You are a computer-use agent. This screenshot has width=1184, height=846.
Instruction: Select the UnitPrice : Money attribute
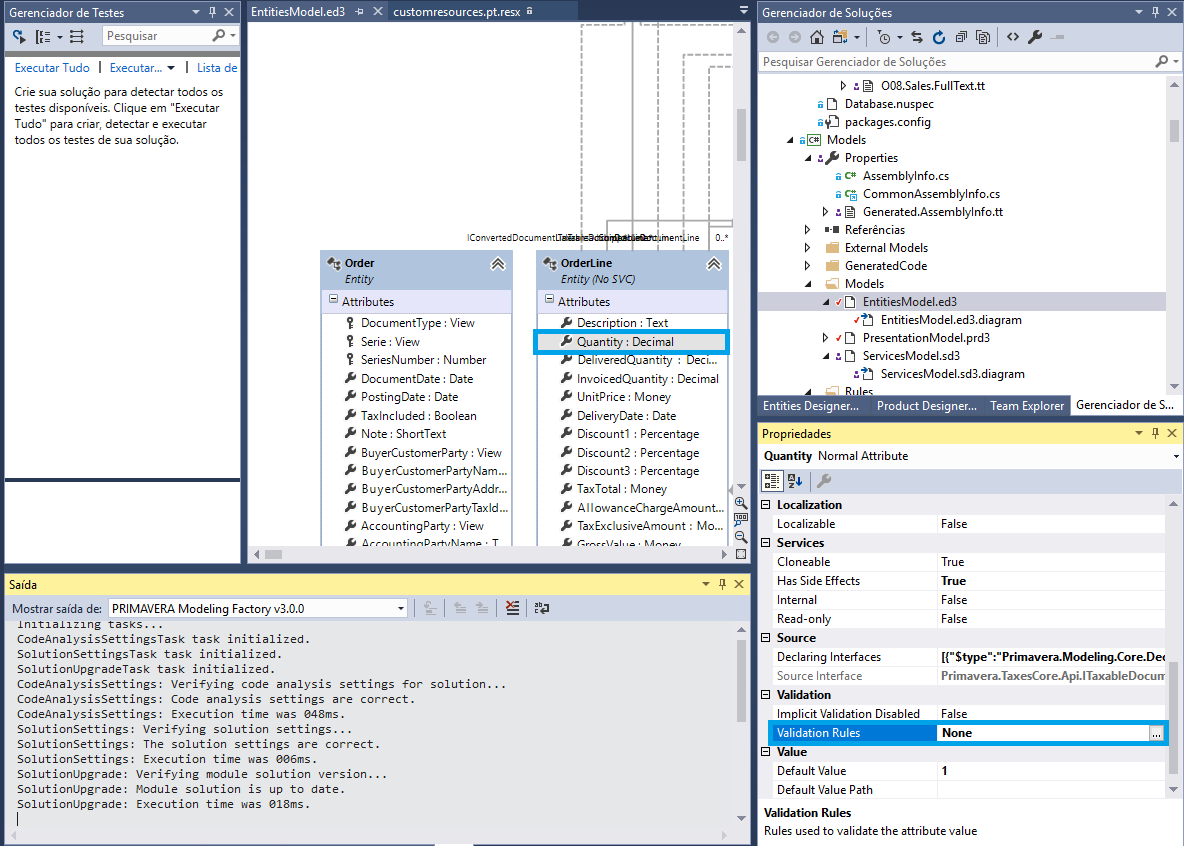click(x=624, y=397)
